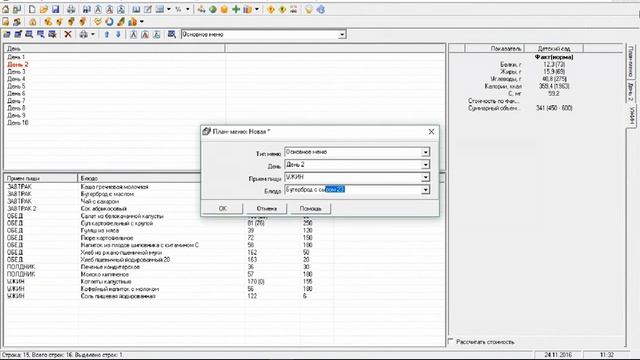This screenshot has height=360, width=640.
Task: Switch to the 'День 2' vertical tab on the right
Action: [631, 92]
